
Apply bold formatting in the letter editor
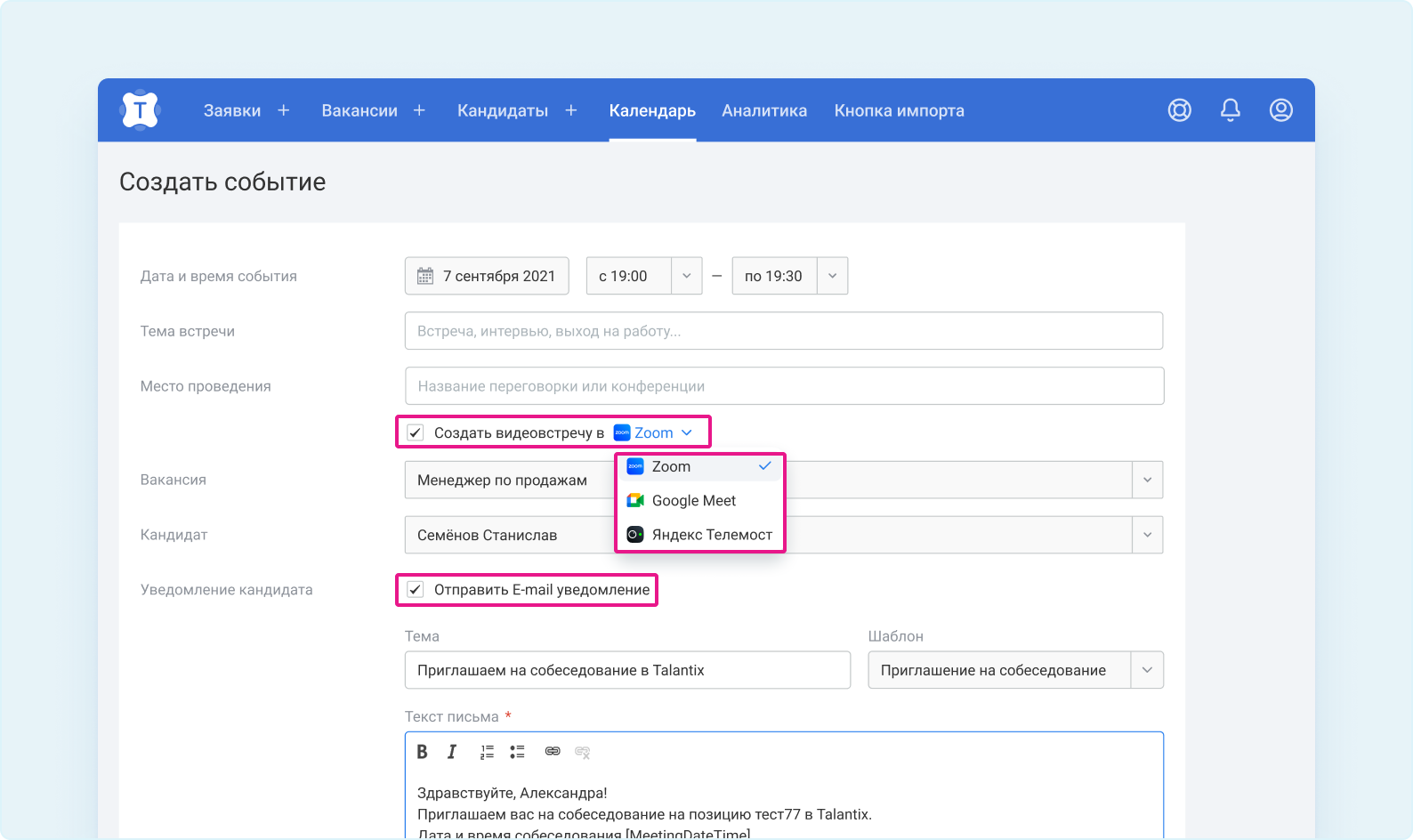423,752
